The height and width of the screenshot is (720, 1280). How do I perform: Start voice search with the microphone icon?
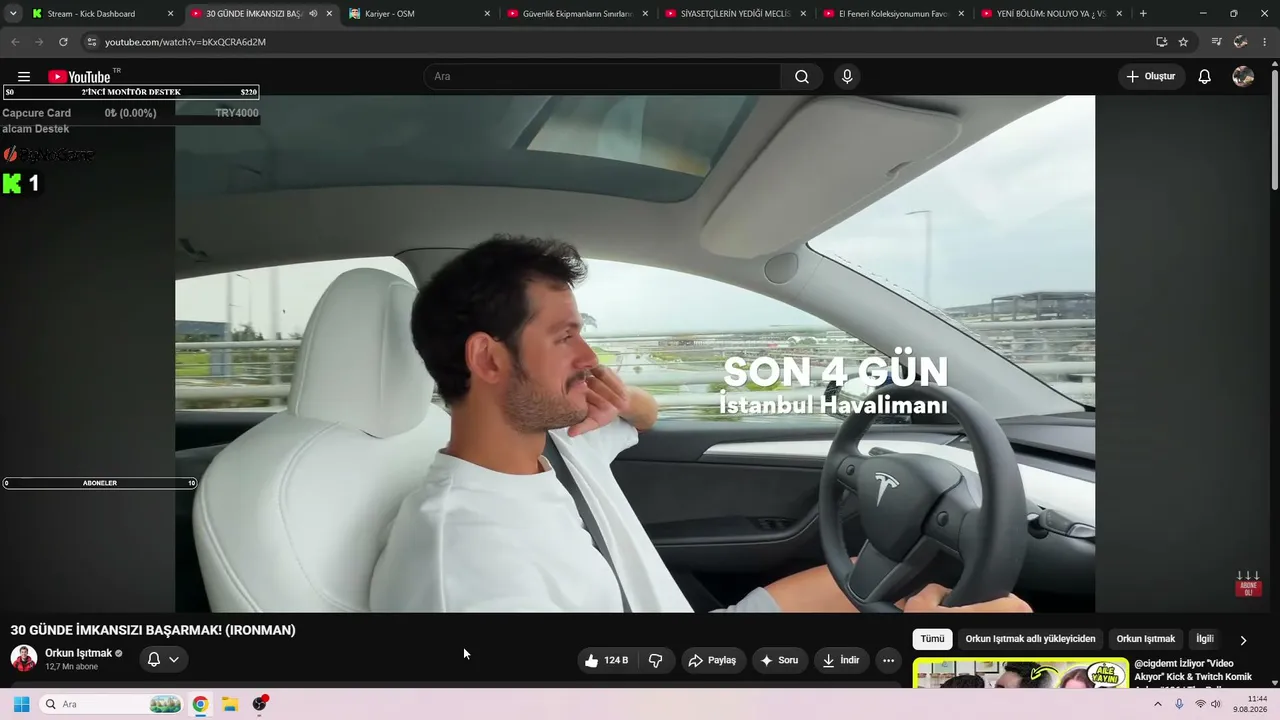coord(847,77)
